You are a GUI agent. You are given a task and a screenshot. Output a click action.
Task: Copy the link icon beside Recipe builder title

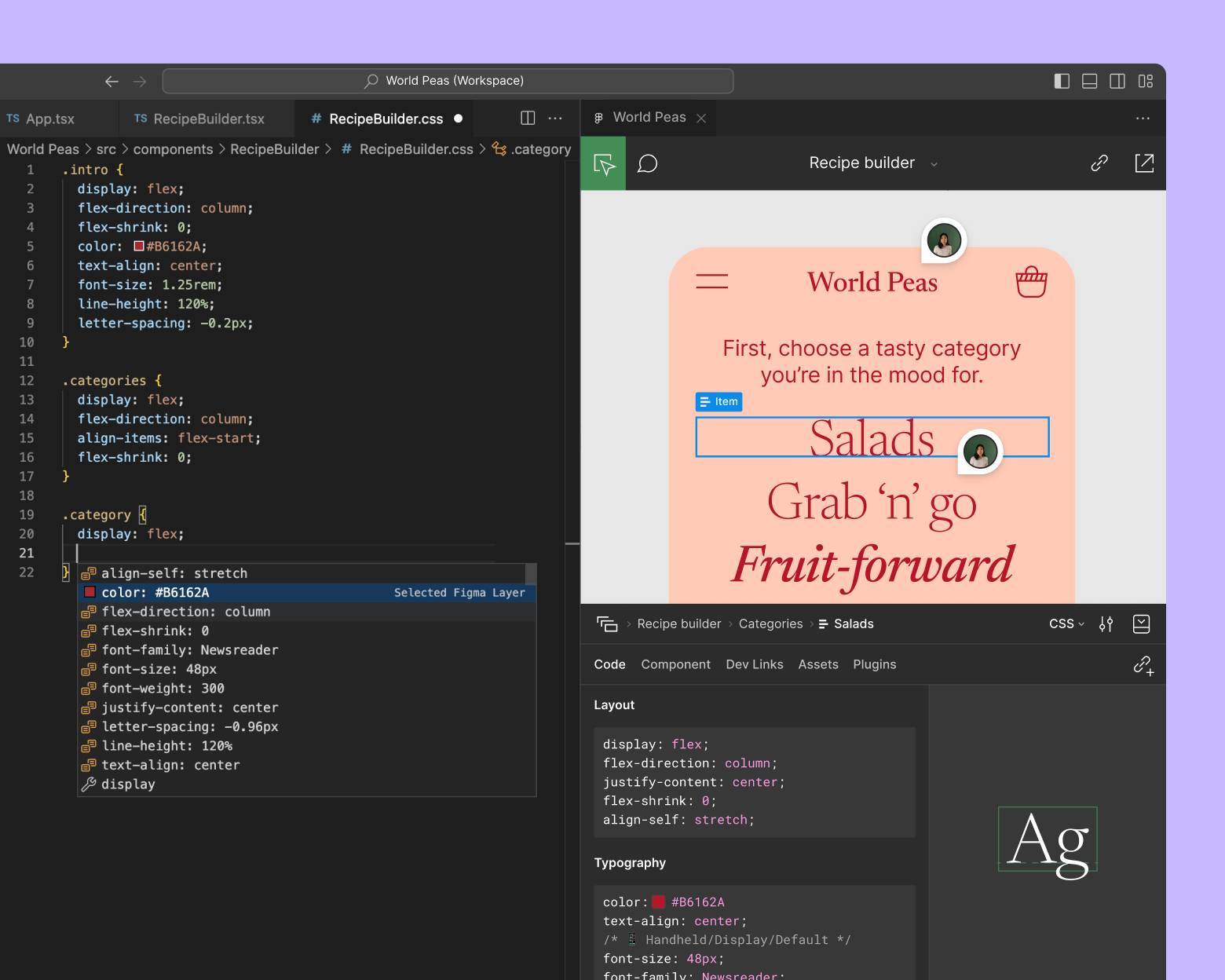1099,163
